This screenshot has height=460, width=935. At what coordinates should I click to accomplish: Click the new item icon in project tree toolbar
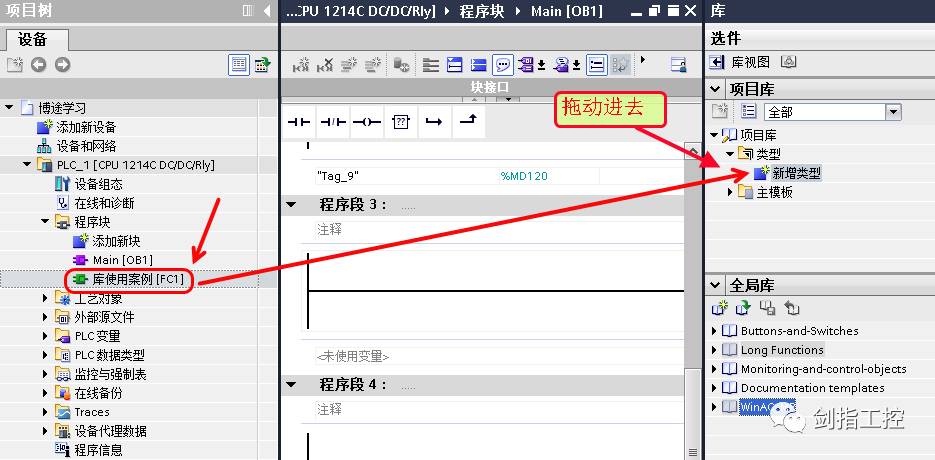coord(14,64)
